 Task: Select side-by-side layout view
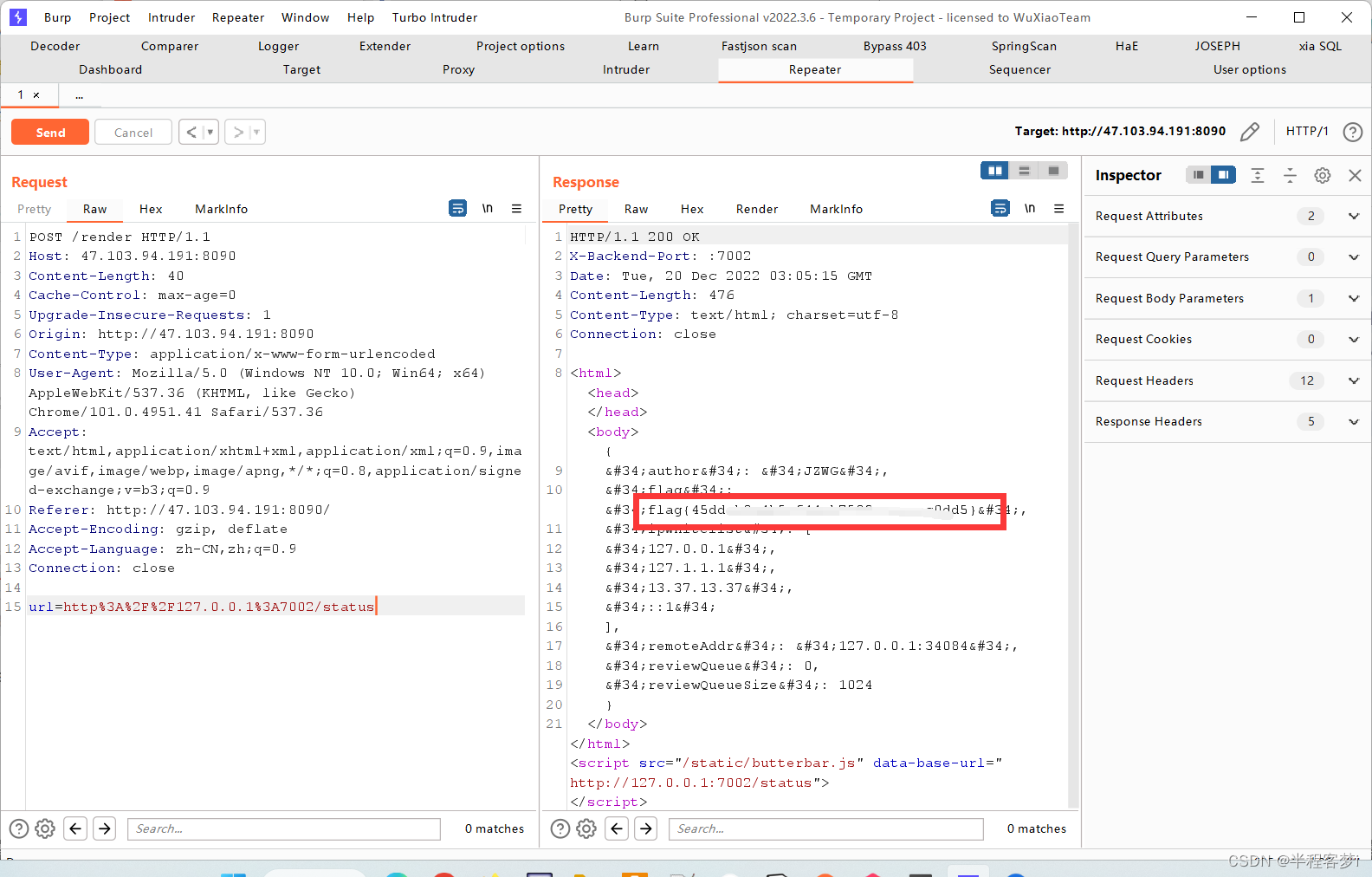click(x=995, y=171)
